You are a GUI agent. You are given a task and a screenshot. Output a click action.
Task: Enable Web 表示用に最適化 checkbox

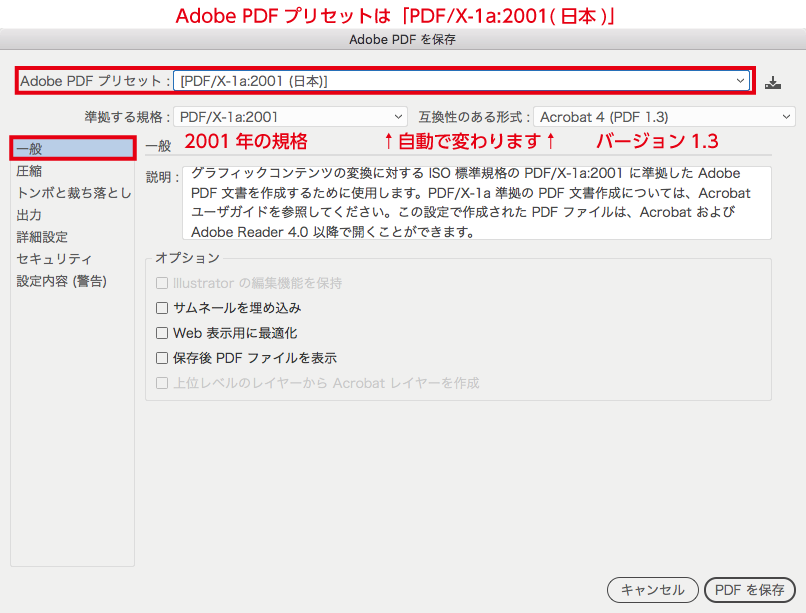click(162, 333)
